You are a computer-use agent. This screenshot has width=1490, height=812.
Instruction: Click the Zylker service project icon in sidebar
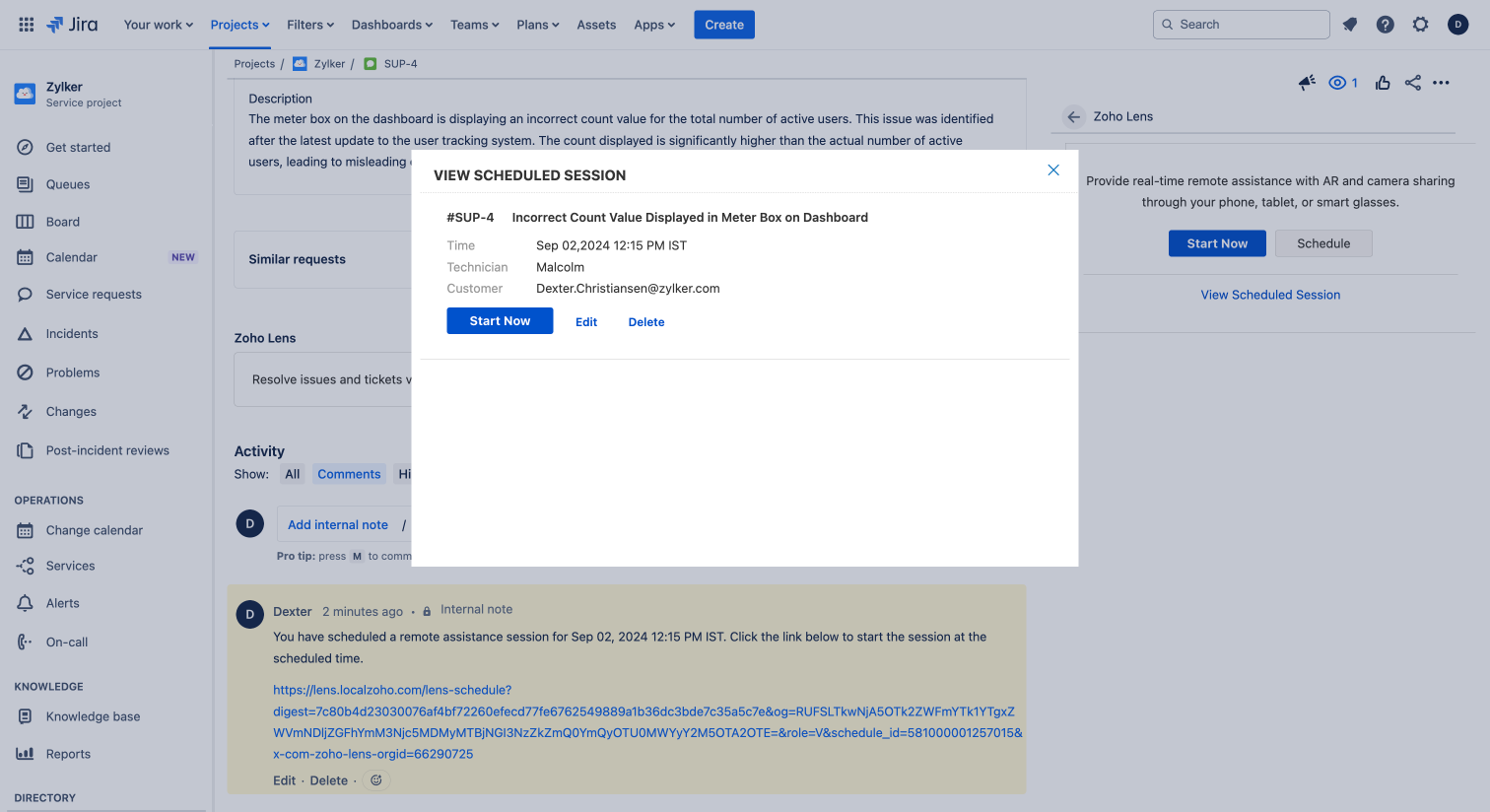tap(25, 94)
